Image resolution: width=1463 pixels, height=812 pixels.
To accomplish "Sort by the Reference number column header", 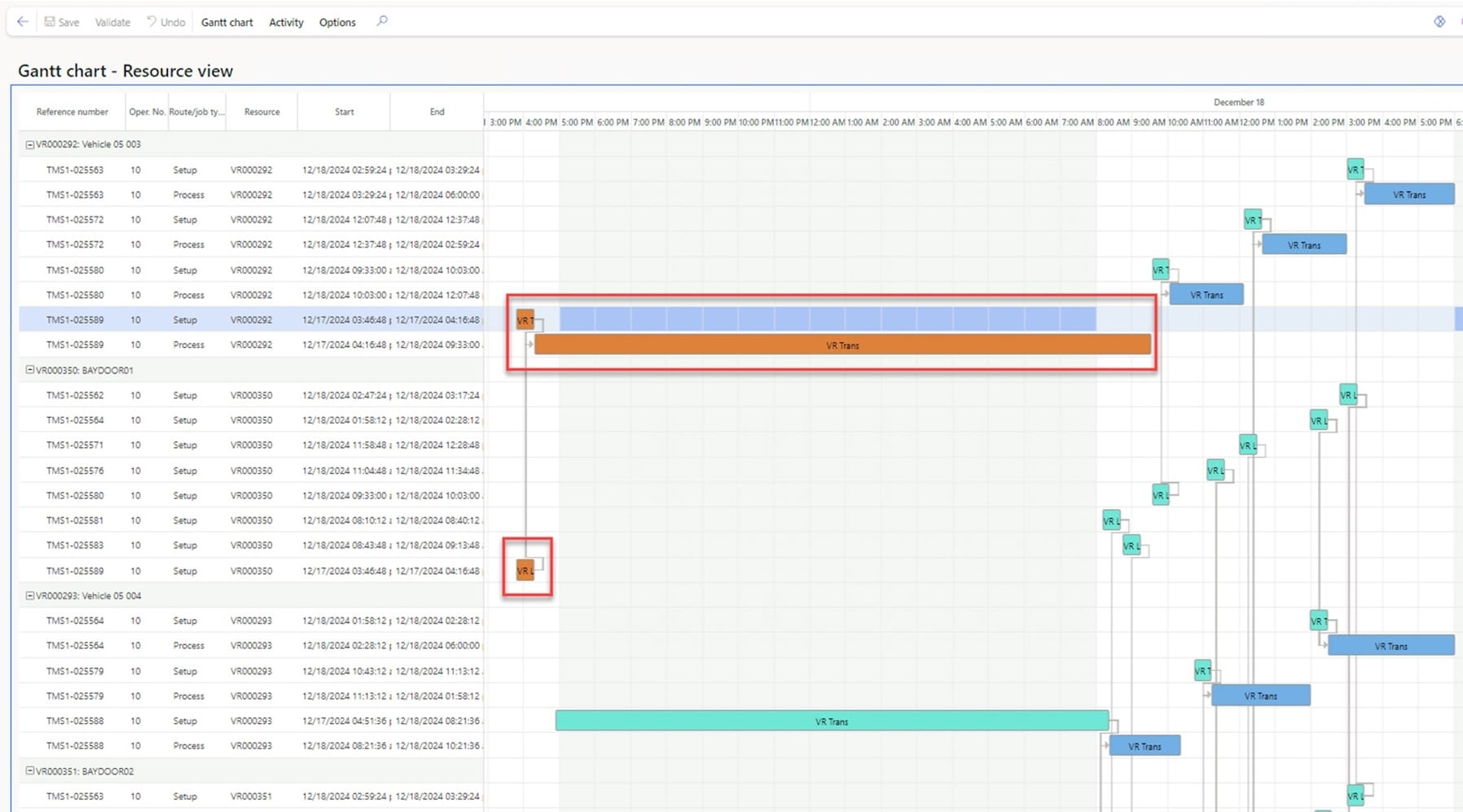I will point(72,112).
